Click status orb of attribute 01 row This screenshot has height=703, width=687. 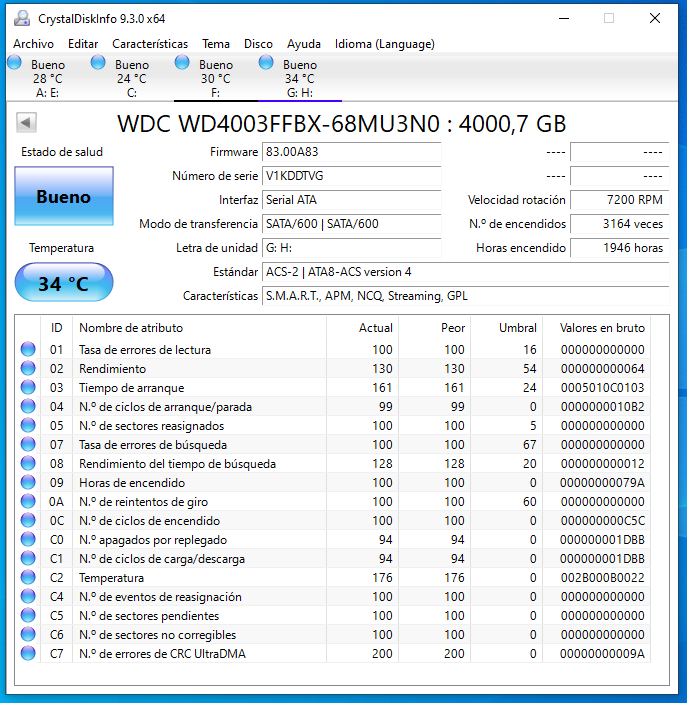[x=28, y=349]
